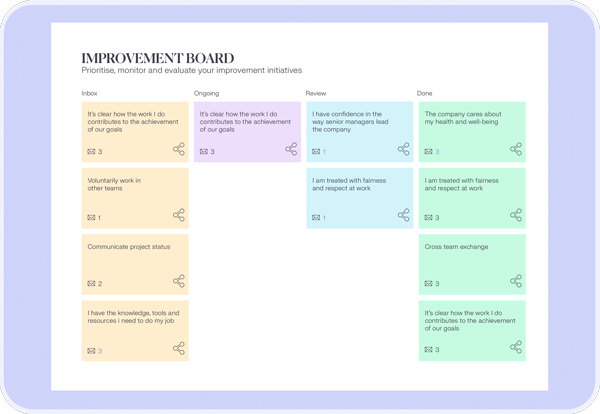Image resolution: width=600 pixels, height=414 pixels.
Task: Open the Cross team exchange card
Action: (456, 247)
